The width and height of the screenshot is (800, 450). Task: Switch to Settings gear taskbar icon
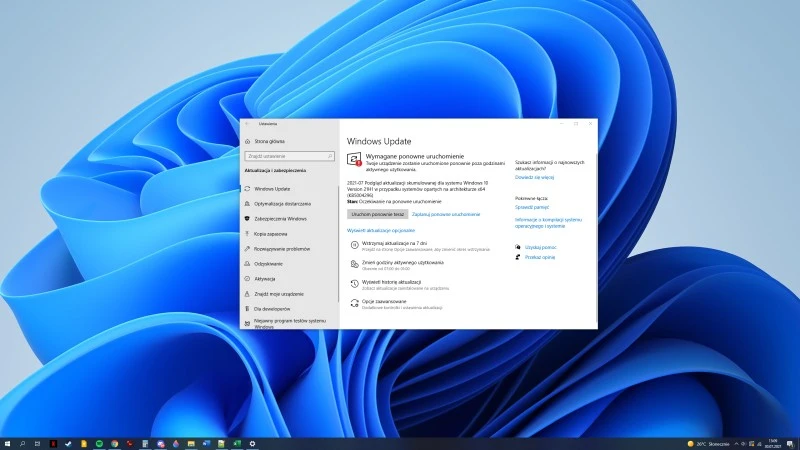point(252,444)
